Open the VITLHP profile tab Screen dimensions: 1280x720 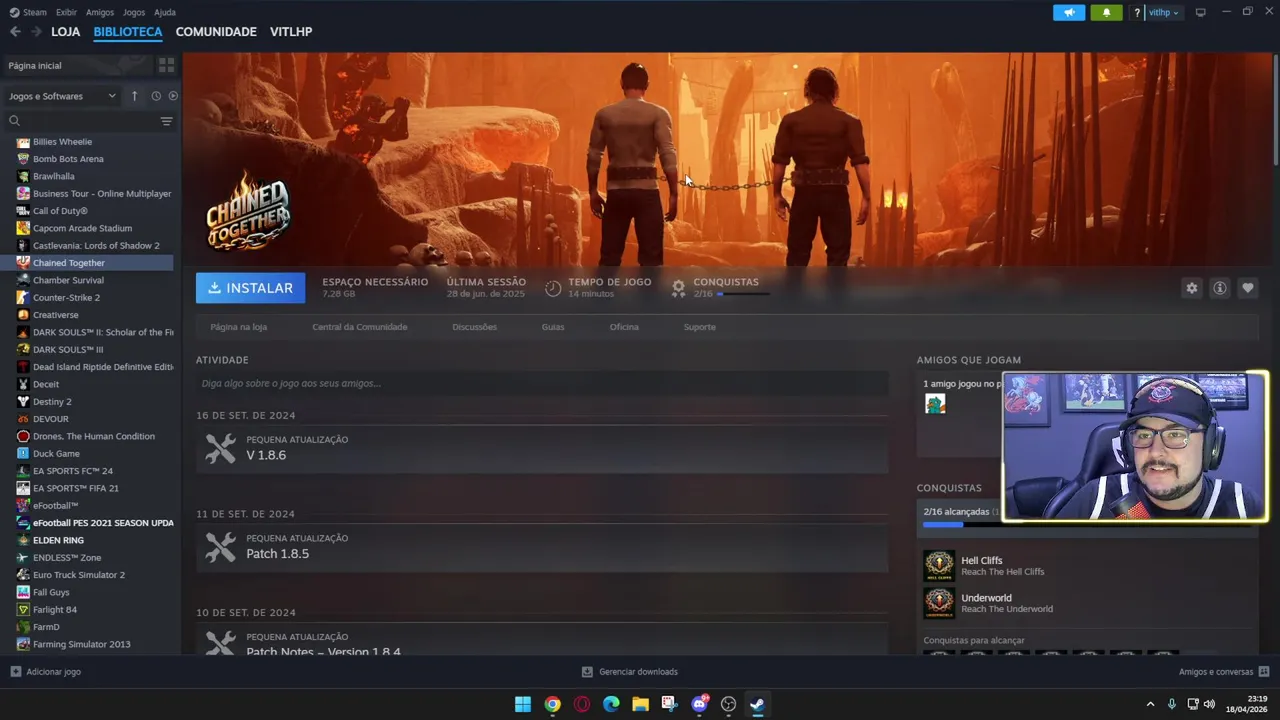pyautogui.click(x=291, y=32)
